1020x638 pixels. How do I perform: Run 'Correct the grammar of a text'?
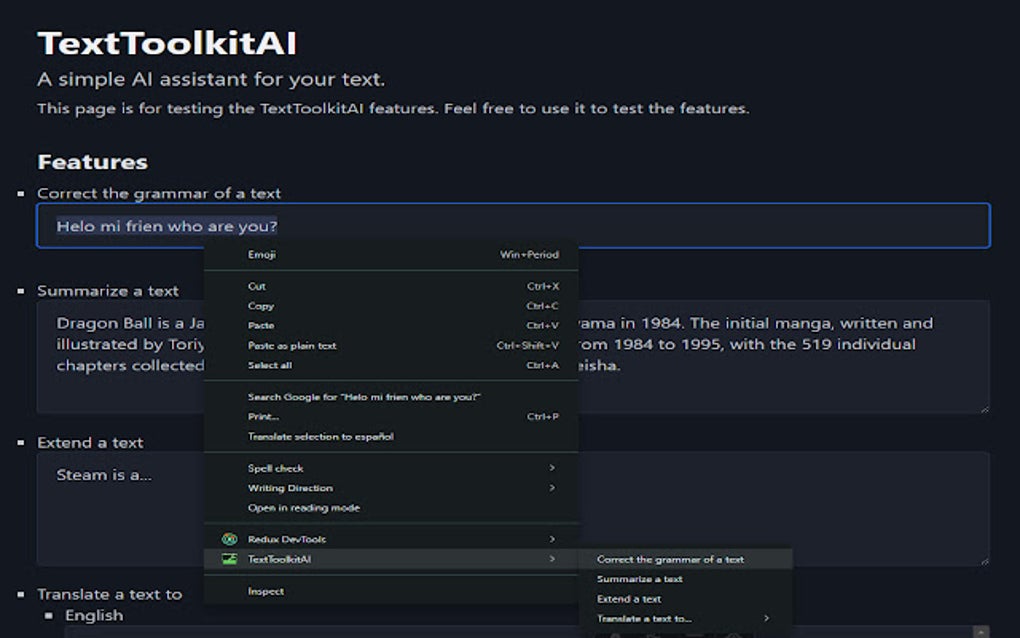[x=670, y=560]
